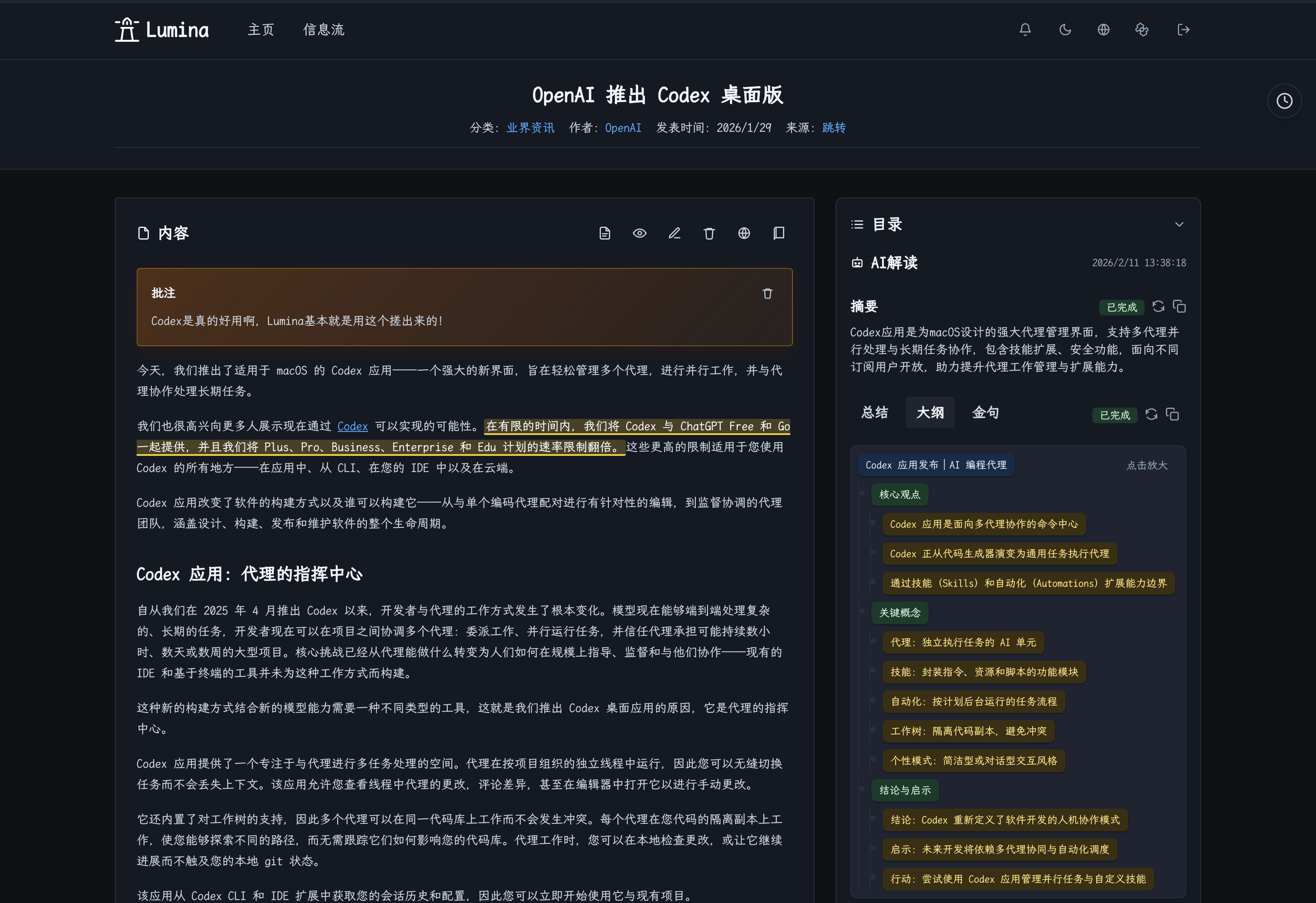
Task: Select node 技能：封装指令、资源和脚本的功能模块
Action: click(984, 672)
